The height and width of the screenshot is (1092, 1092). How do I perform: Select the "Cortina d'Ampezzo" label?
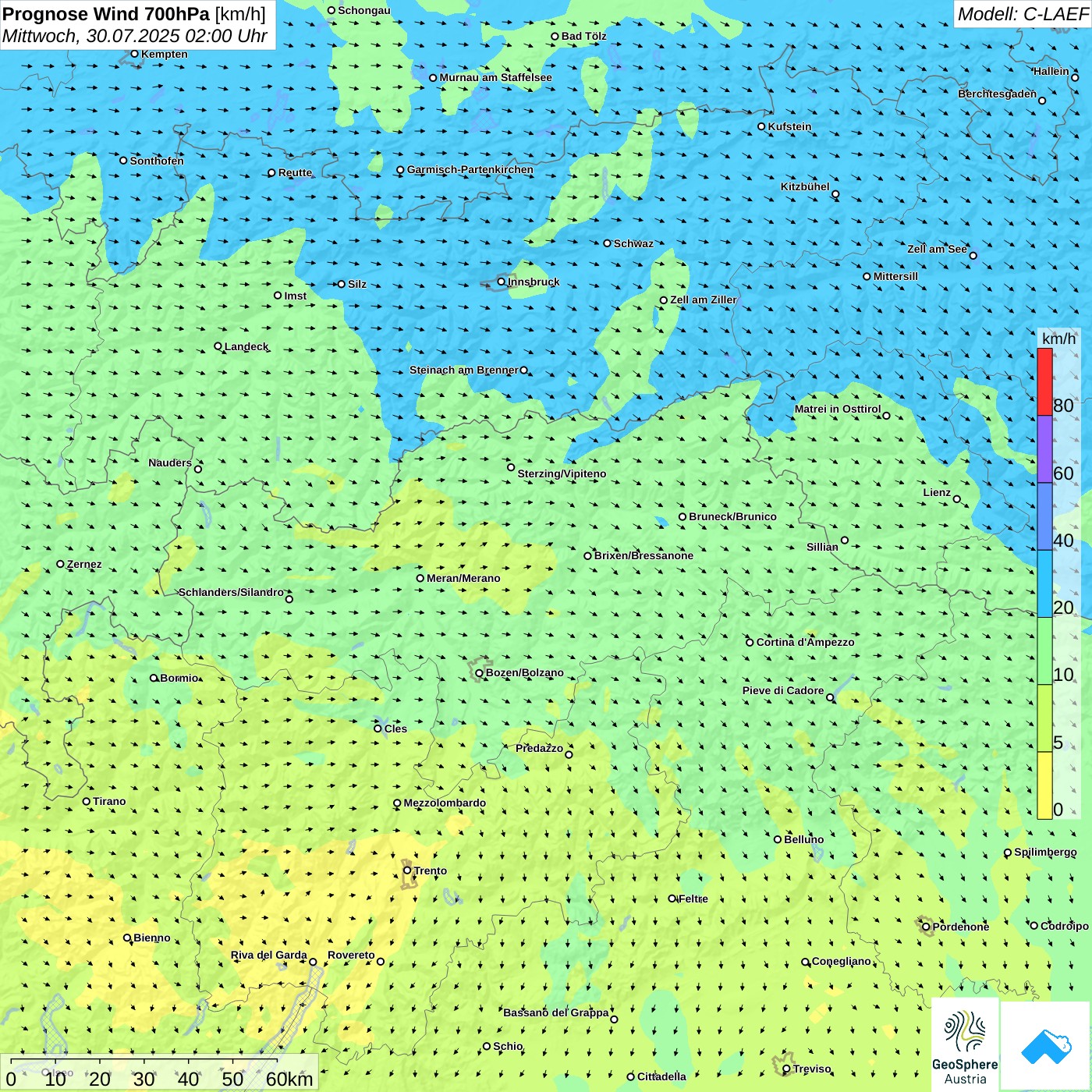click(805, 642)
